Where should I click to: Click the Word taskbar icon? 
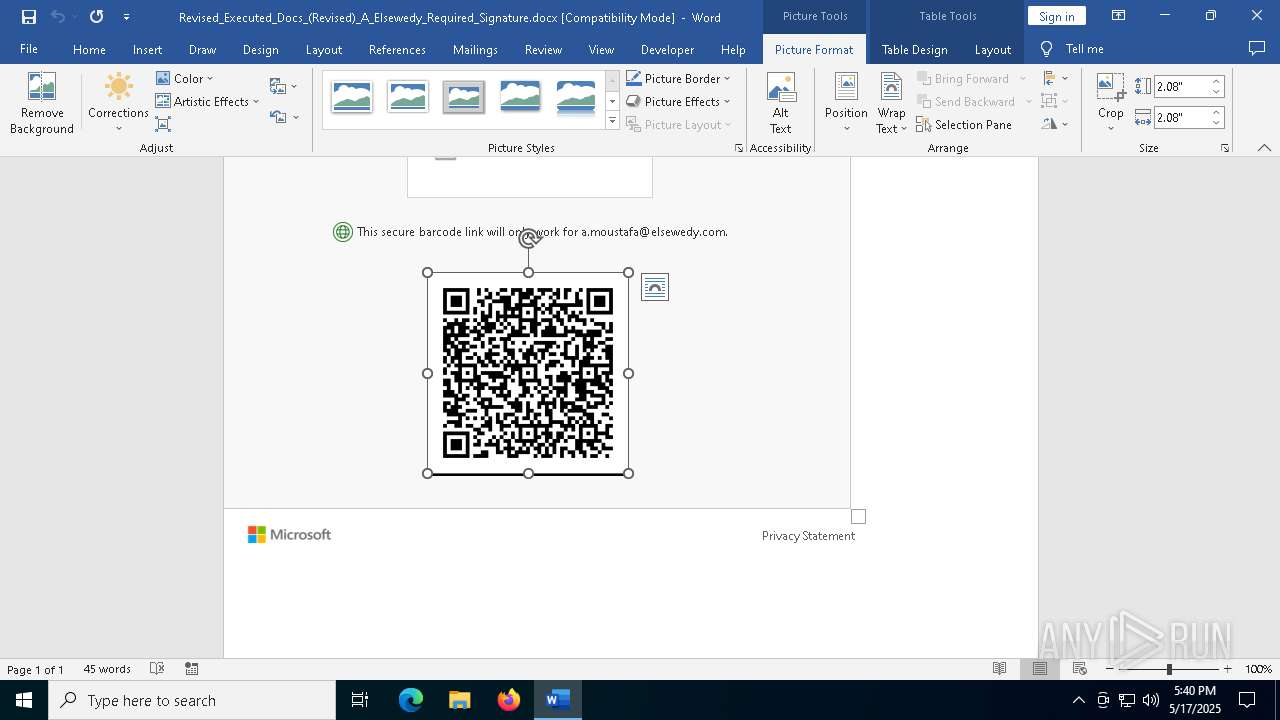(x=558, y=700)
